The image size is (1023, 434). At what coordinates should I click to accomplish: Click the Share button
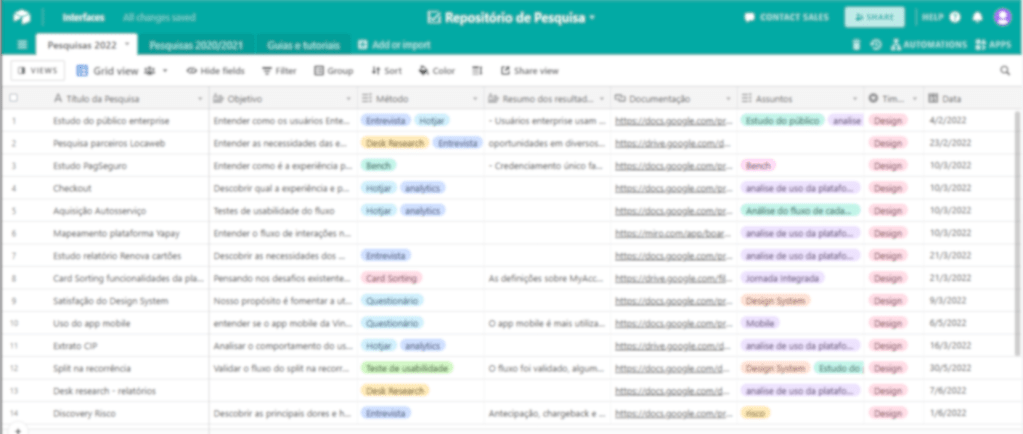pyautogui.click(x=874, y=17)
